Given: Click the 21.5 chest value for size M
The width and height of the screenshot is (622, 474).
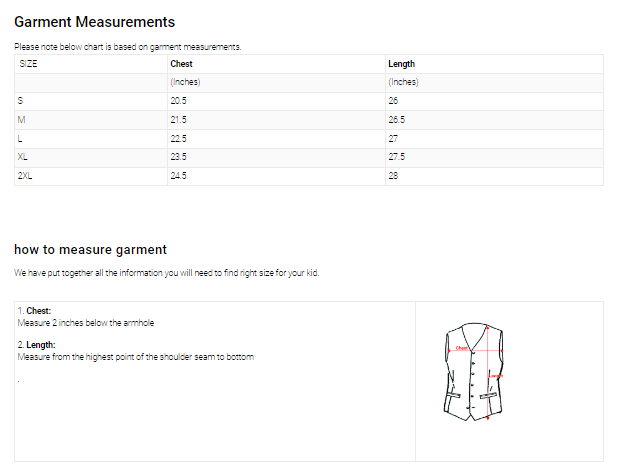Looking at the screenshot, I should pos(179,120).
